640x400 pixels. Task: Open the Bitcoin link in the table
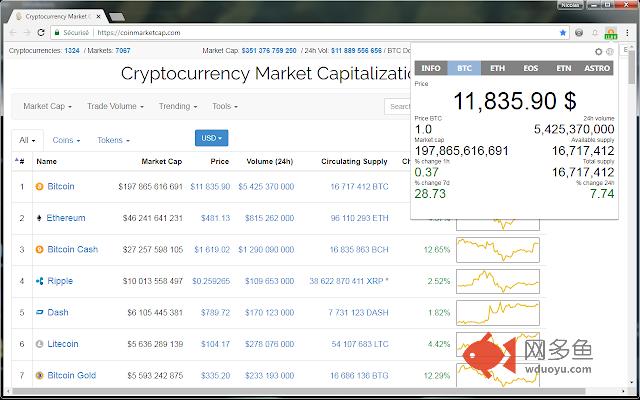point(61,187)
